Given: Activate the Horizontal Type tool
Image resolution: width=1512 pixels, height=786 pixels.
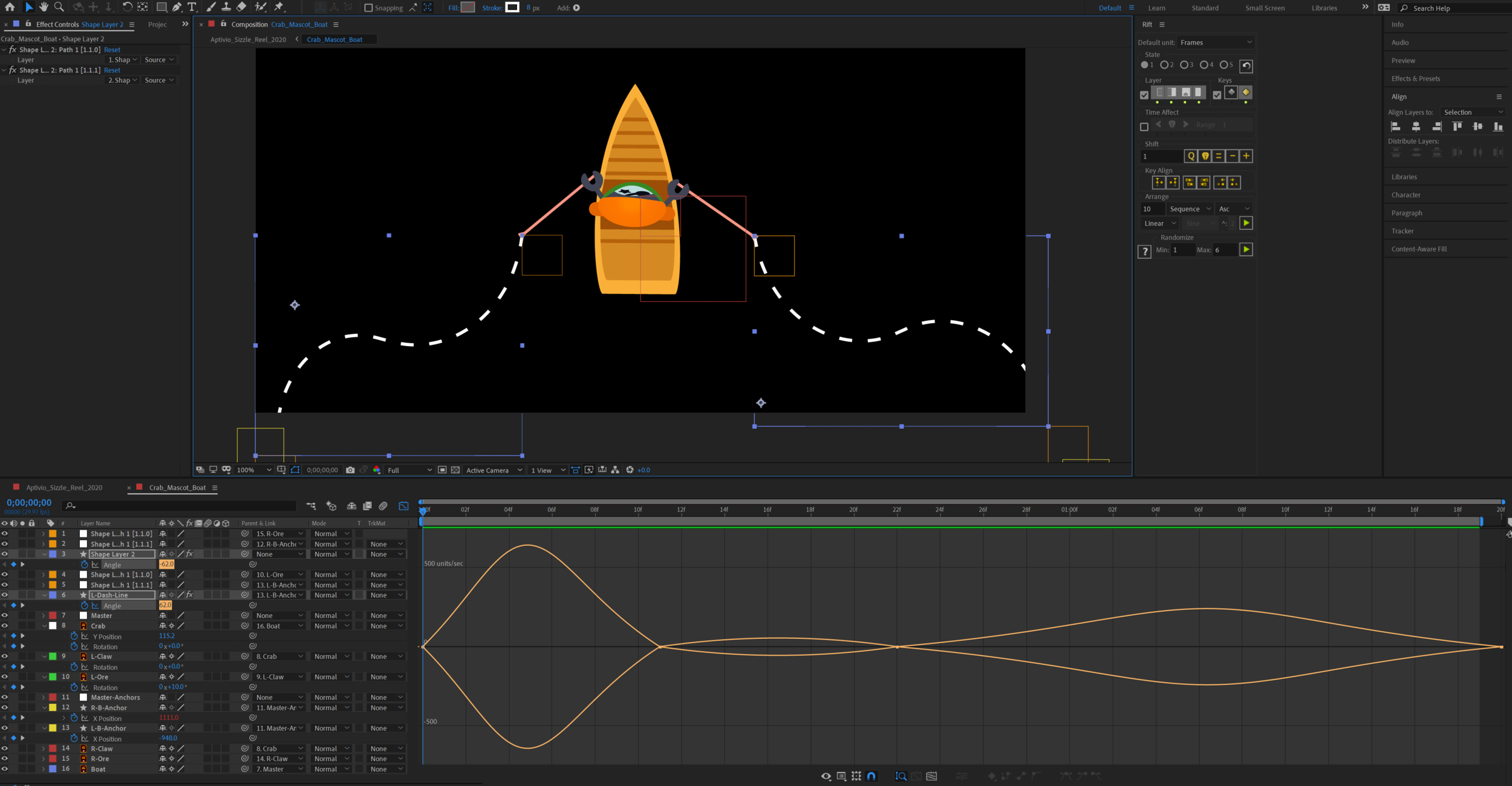Looking at the screenshot, I should [192, 7].
